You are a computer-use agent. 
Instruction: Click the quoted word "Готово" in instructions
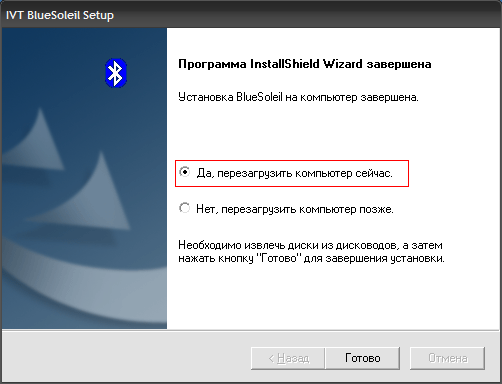tap(279, 258)
